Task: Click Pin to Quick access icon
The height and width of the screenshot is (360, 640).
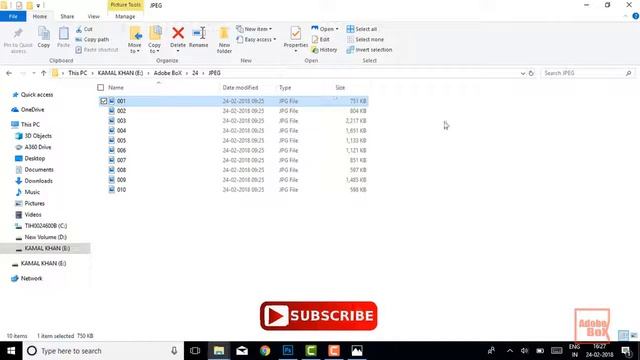Action: pos(18,34)
